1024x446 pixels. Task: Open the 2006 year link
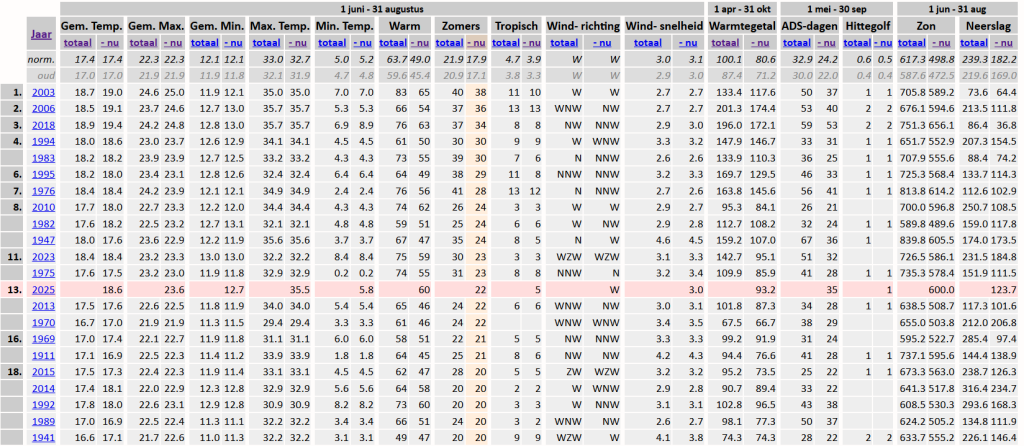click(44, 108)
